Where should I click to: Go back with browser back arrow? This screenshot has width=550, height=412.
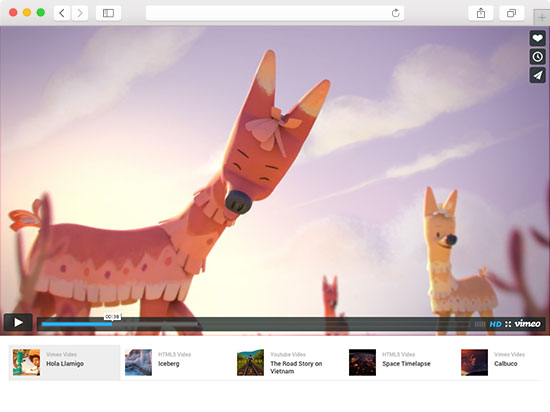point(62,13)
